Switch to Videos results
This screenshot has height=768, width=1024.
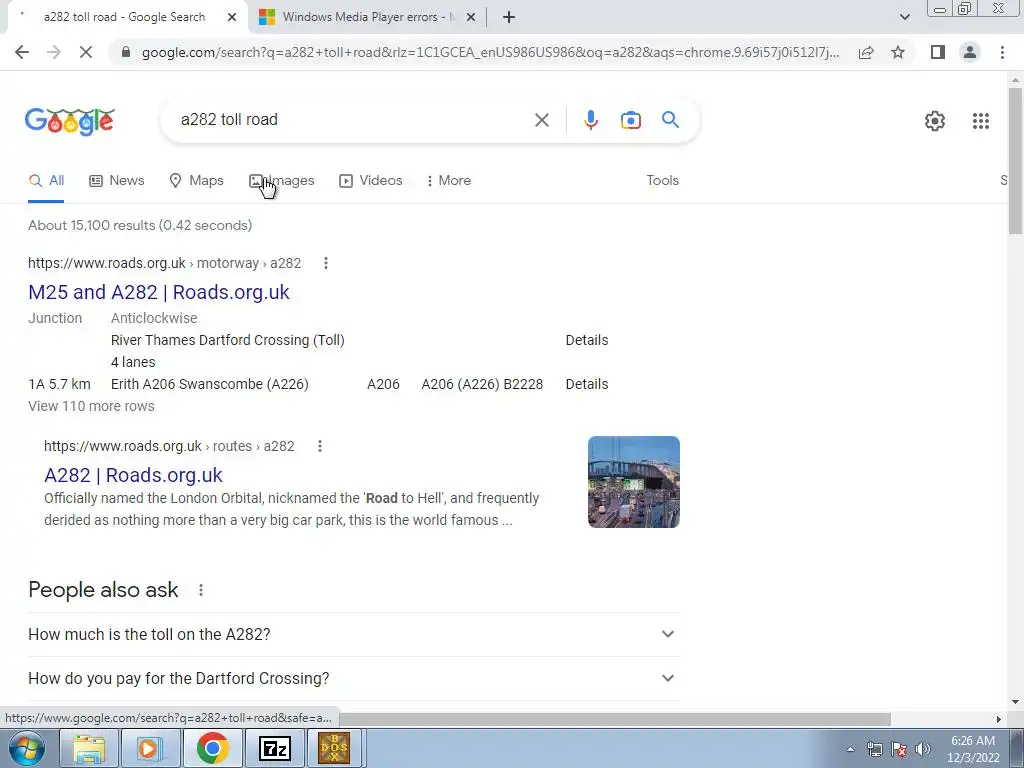point(370,181)
